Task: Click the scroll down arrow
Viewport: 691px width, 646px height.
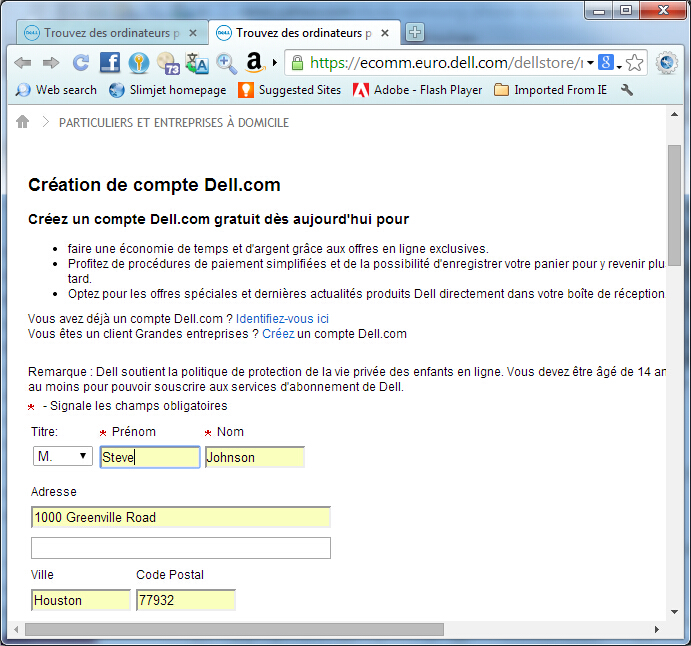Action: click(674, 612)
